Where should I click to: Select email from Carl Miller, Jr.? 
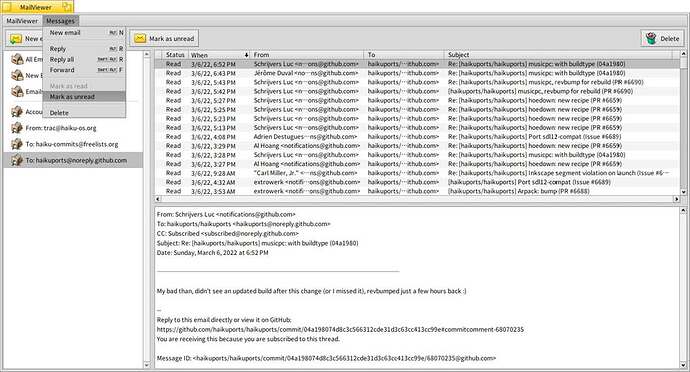tap(417, 173)
